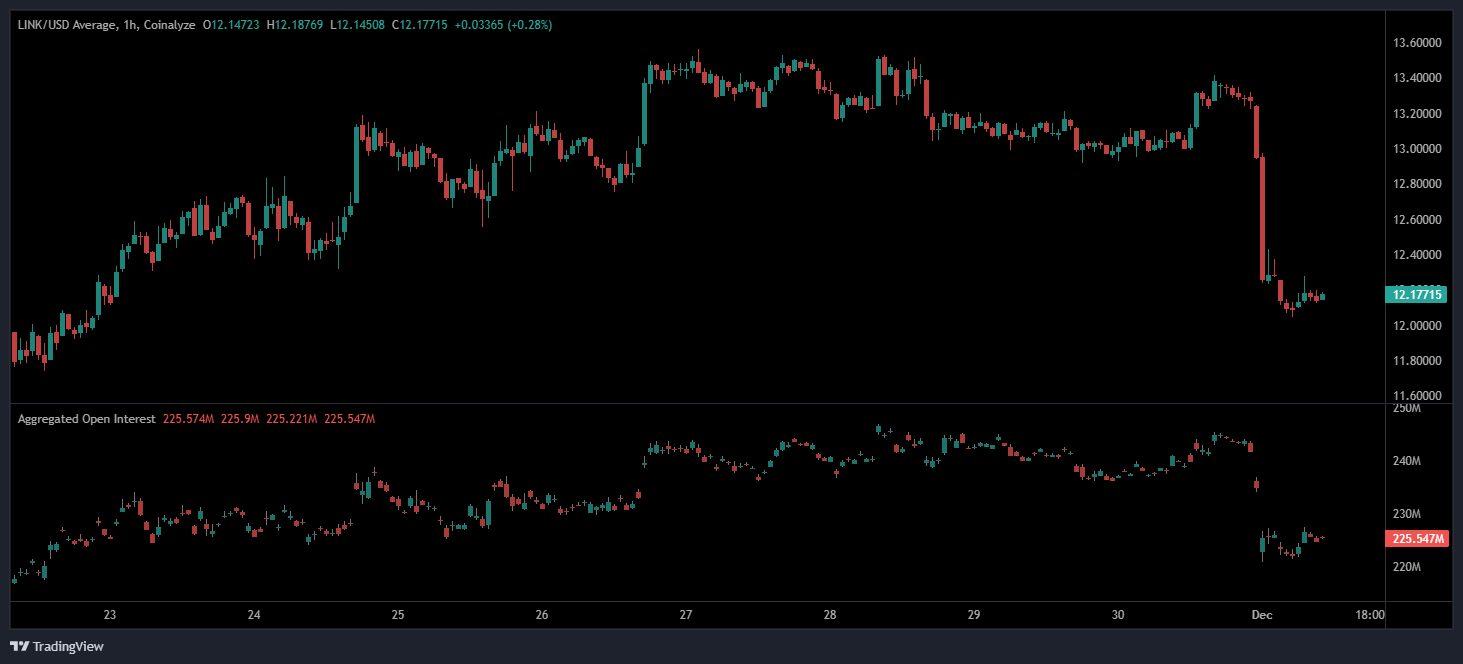Click the green 12.17715 current price tag
The width and height of the screenshot is (1463, 664).
point(1416,294)
